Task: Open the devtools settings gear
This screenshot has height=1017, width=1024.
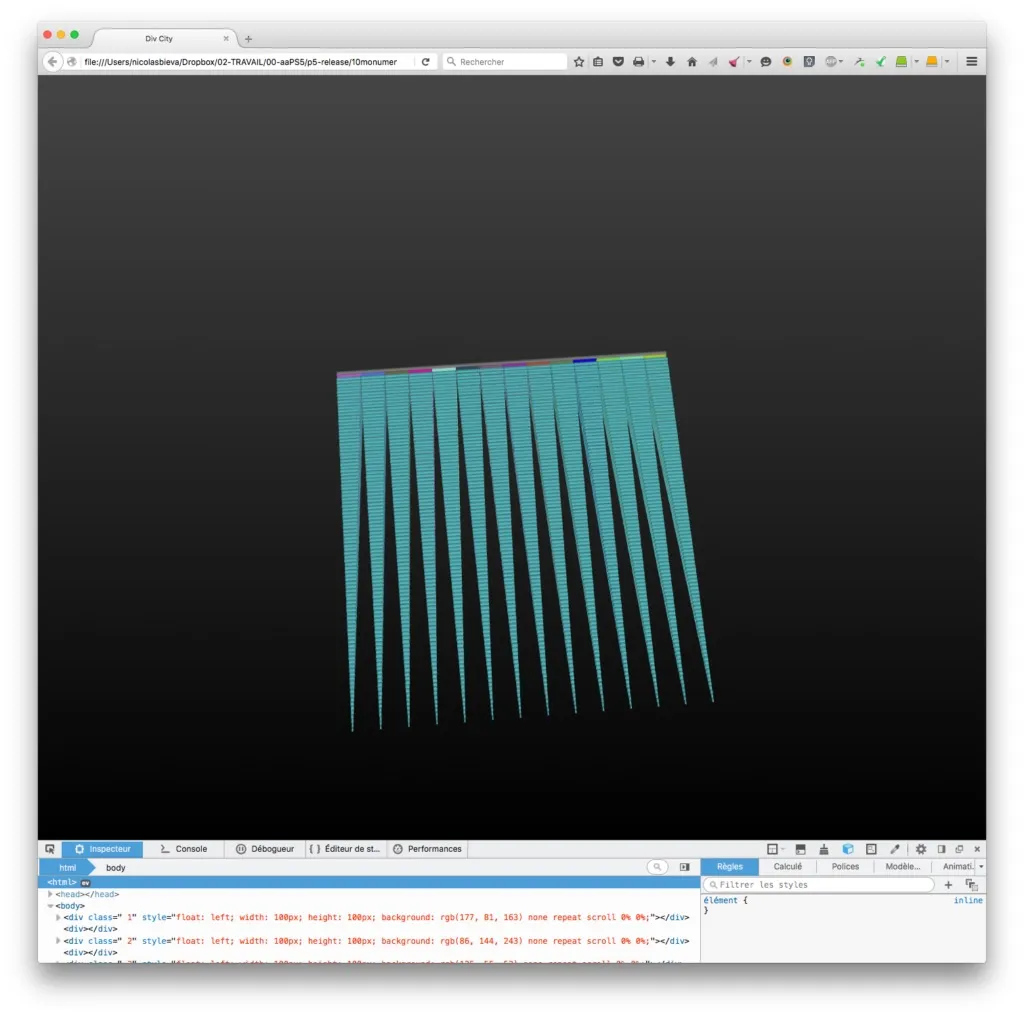Action: tap(921, 849)
